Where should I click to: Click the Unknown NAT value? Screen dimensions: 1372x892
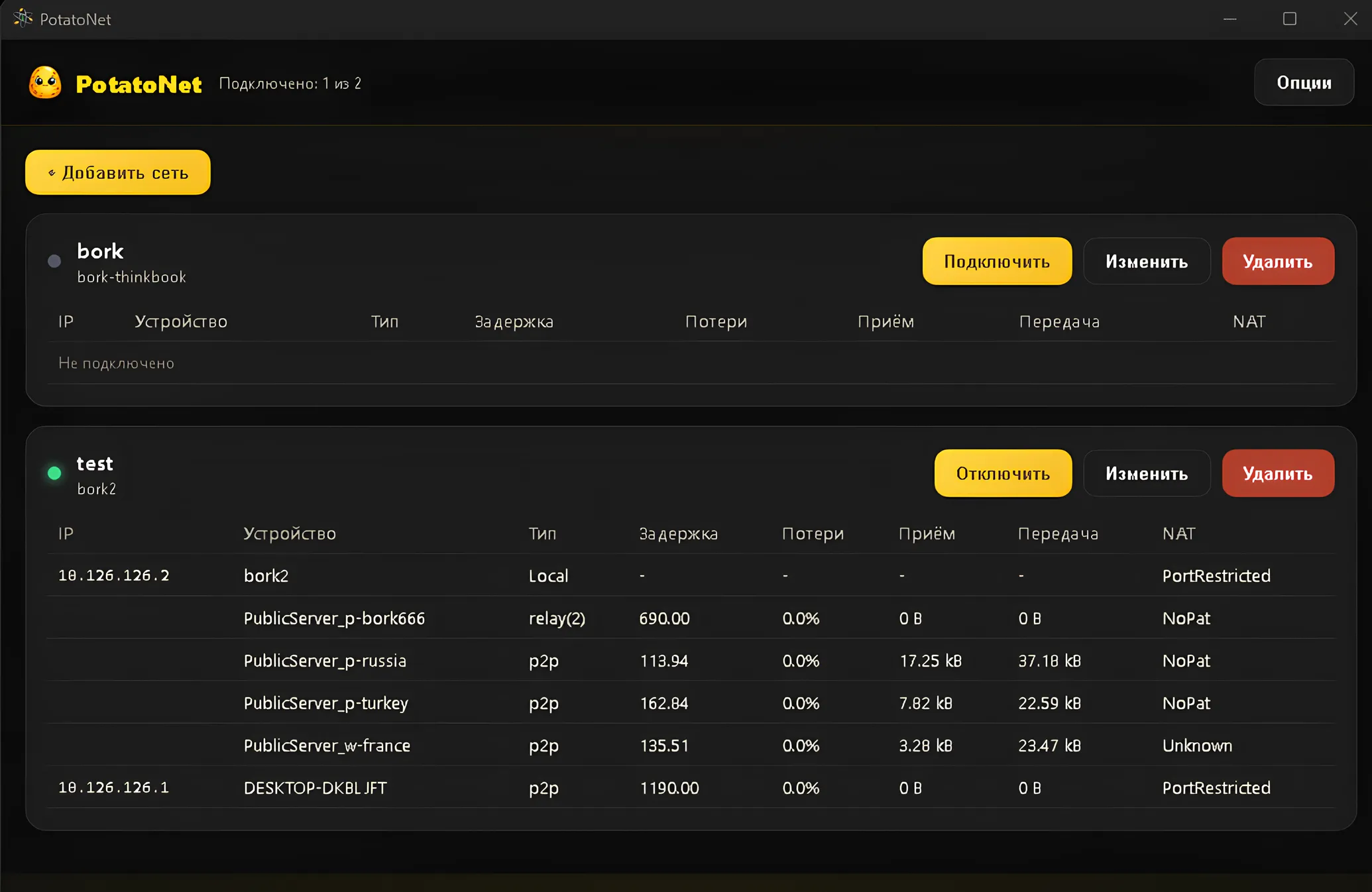tap(1197, 746)
